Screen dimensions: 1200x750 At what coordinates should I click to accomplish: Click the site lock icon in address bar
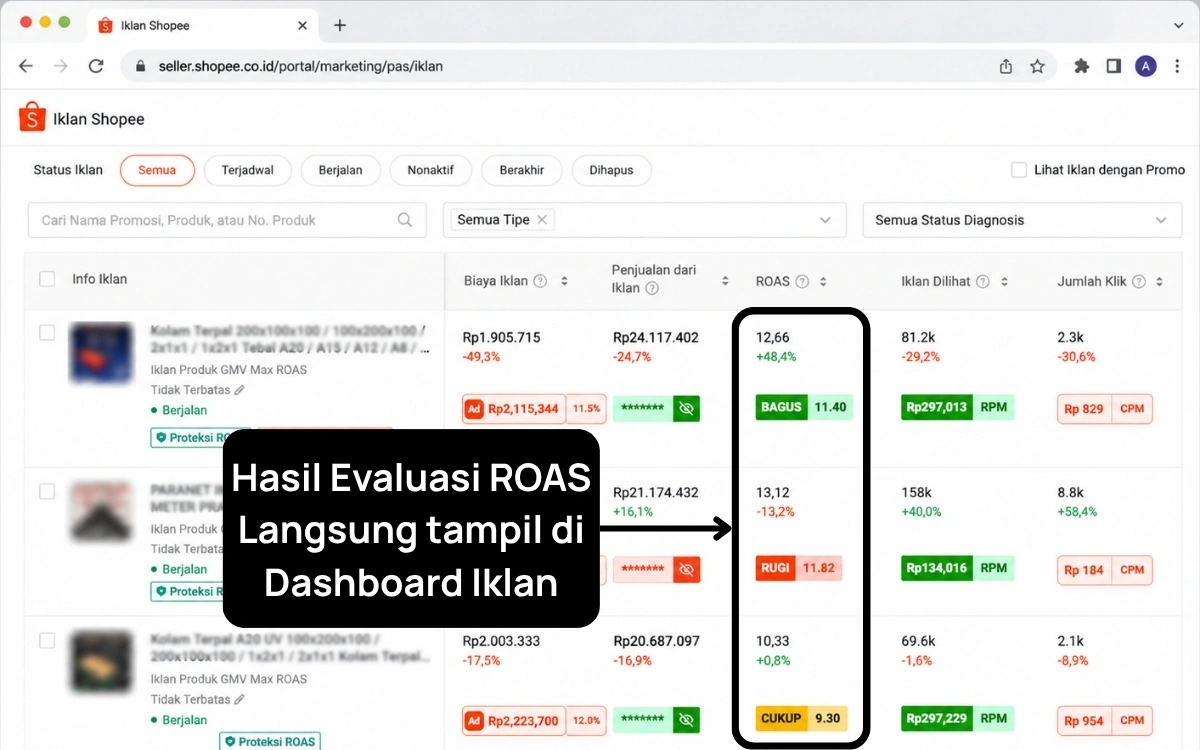[x=140, y=66]
